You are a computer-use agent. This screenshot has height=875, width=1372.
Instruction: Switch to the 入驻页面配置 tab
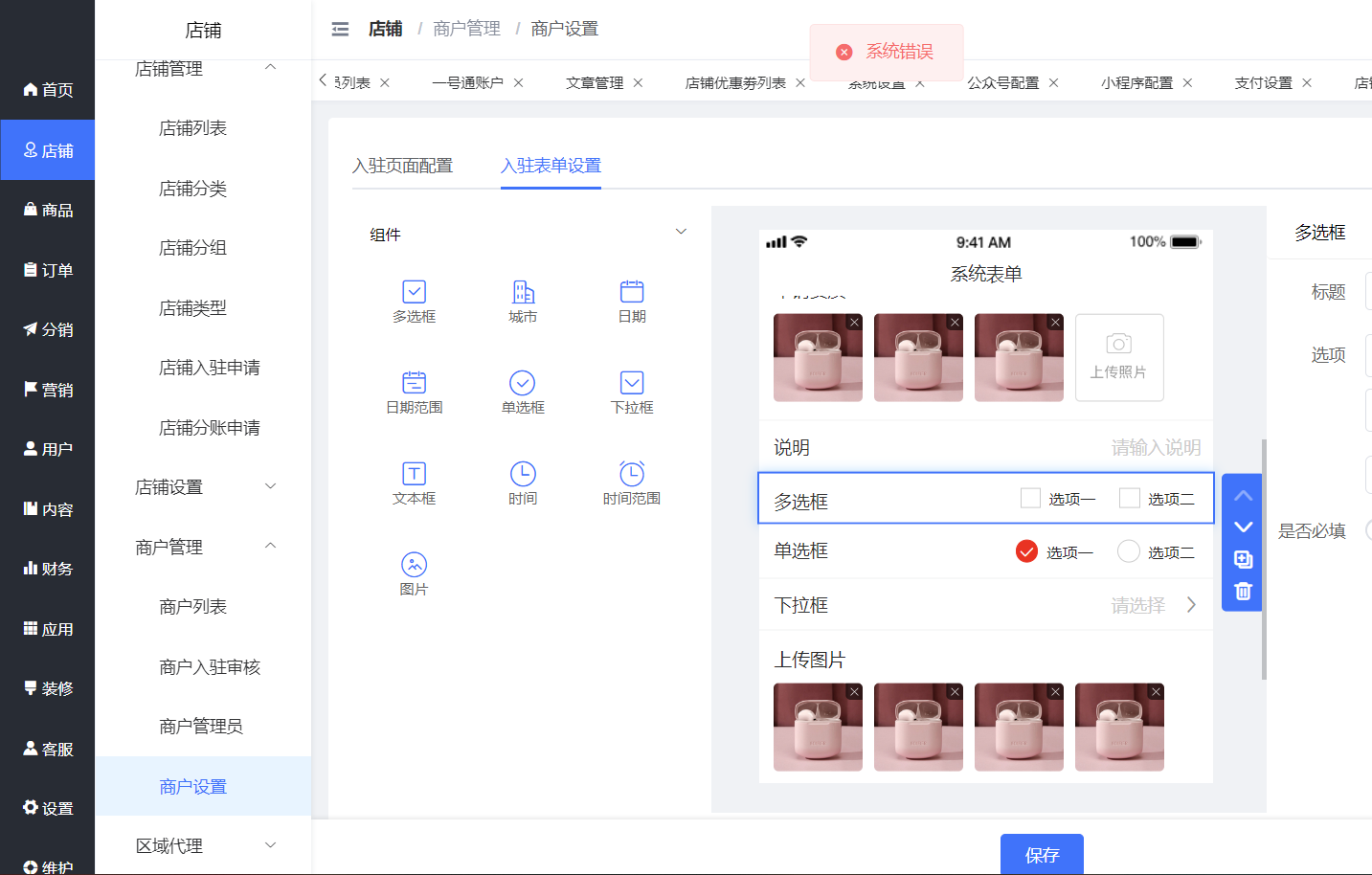tap(402, 166)
